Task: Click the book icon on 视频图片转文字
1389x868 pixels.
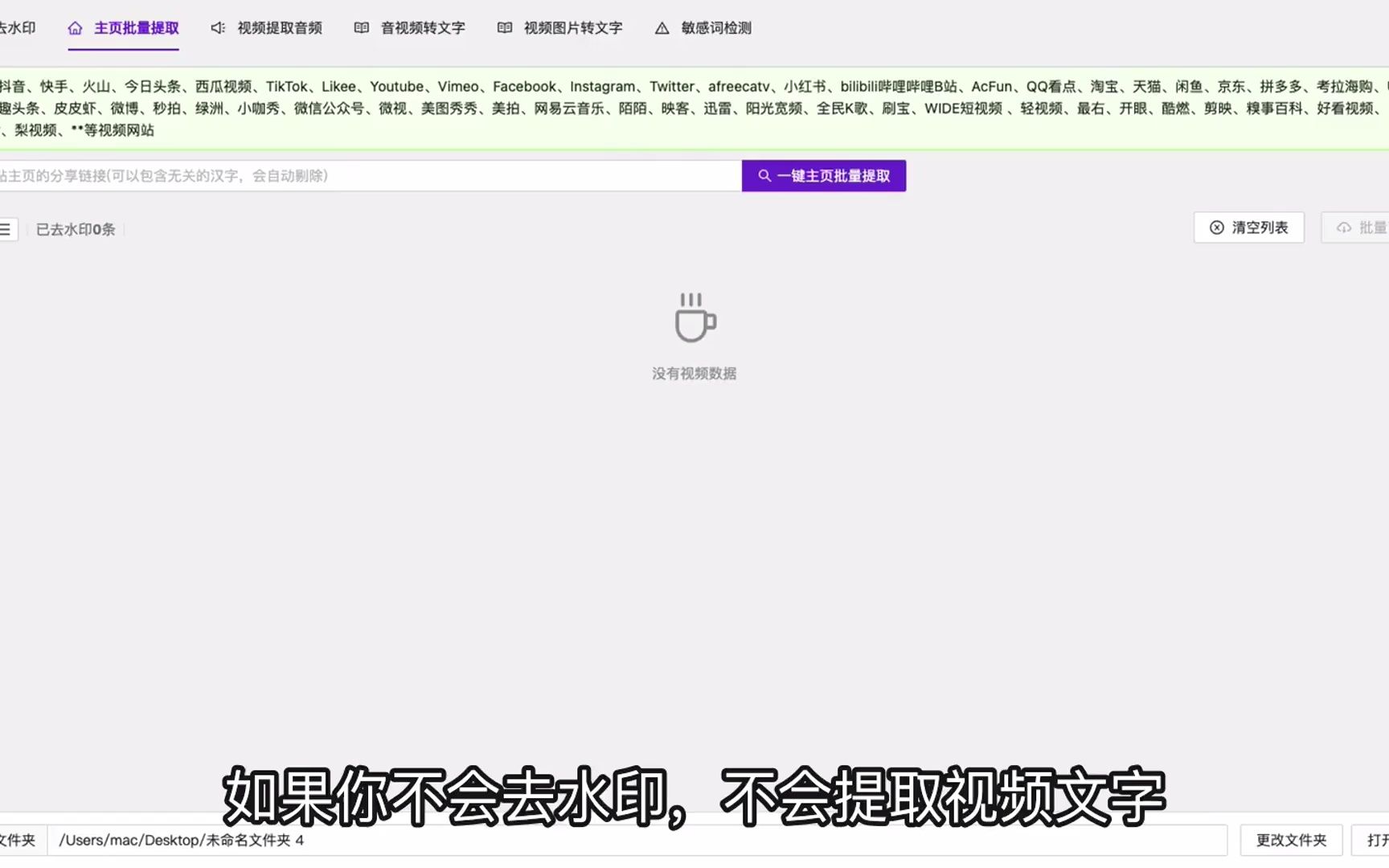Action: click(505, 28)
